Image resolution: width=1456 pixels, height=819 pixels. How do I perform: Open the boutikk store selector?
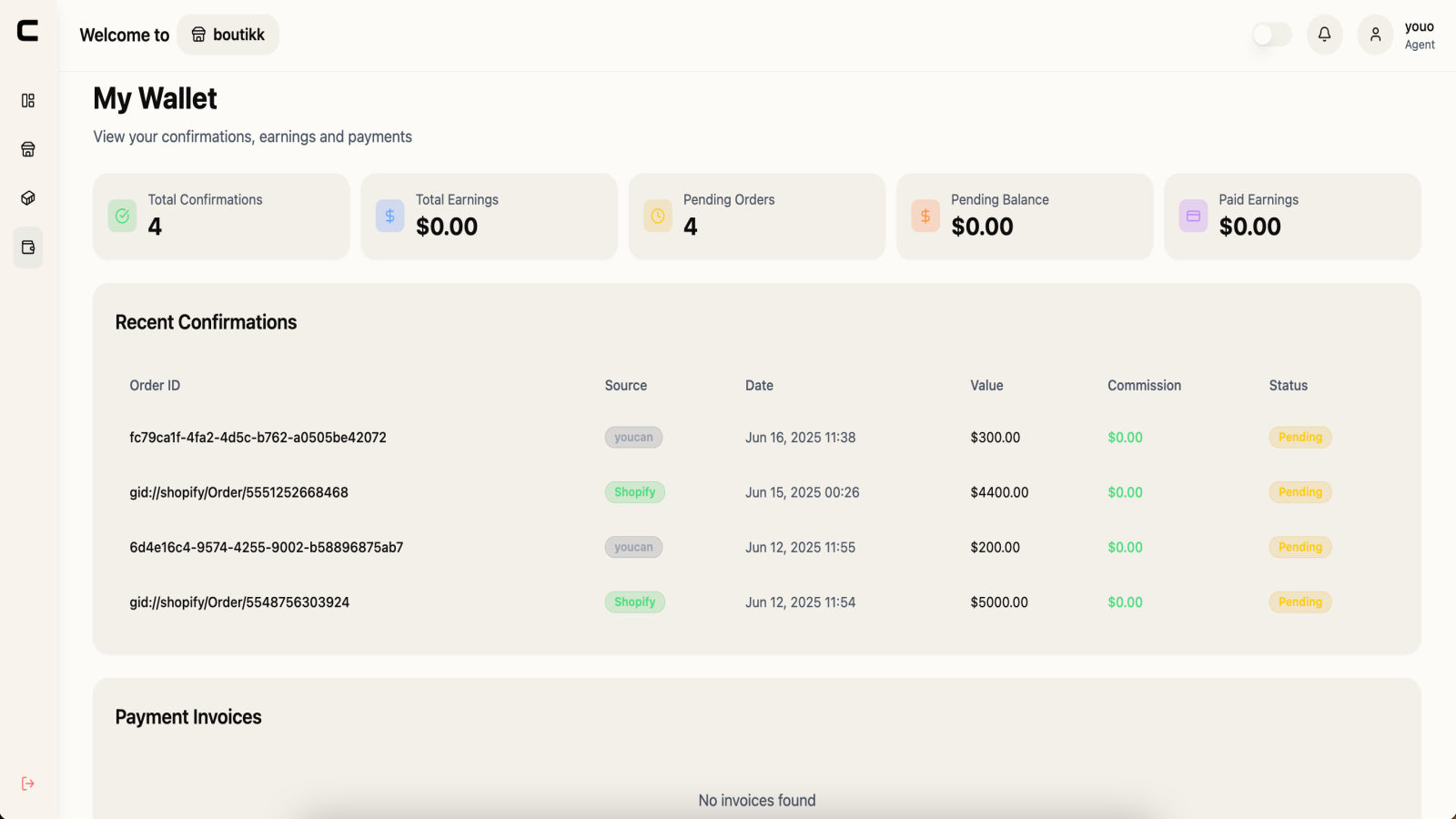pos(227,34)
